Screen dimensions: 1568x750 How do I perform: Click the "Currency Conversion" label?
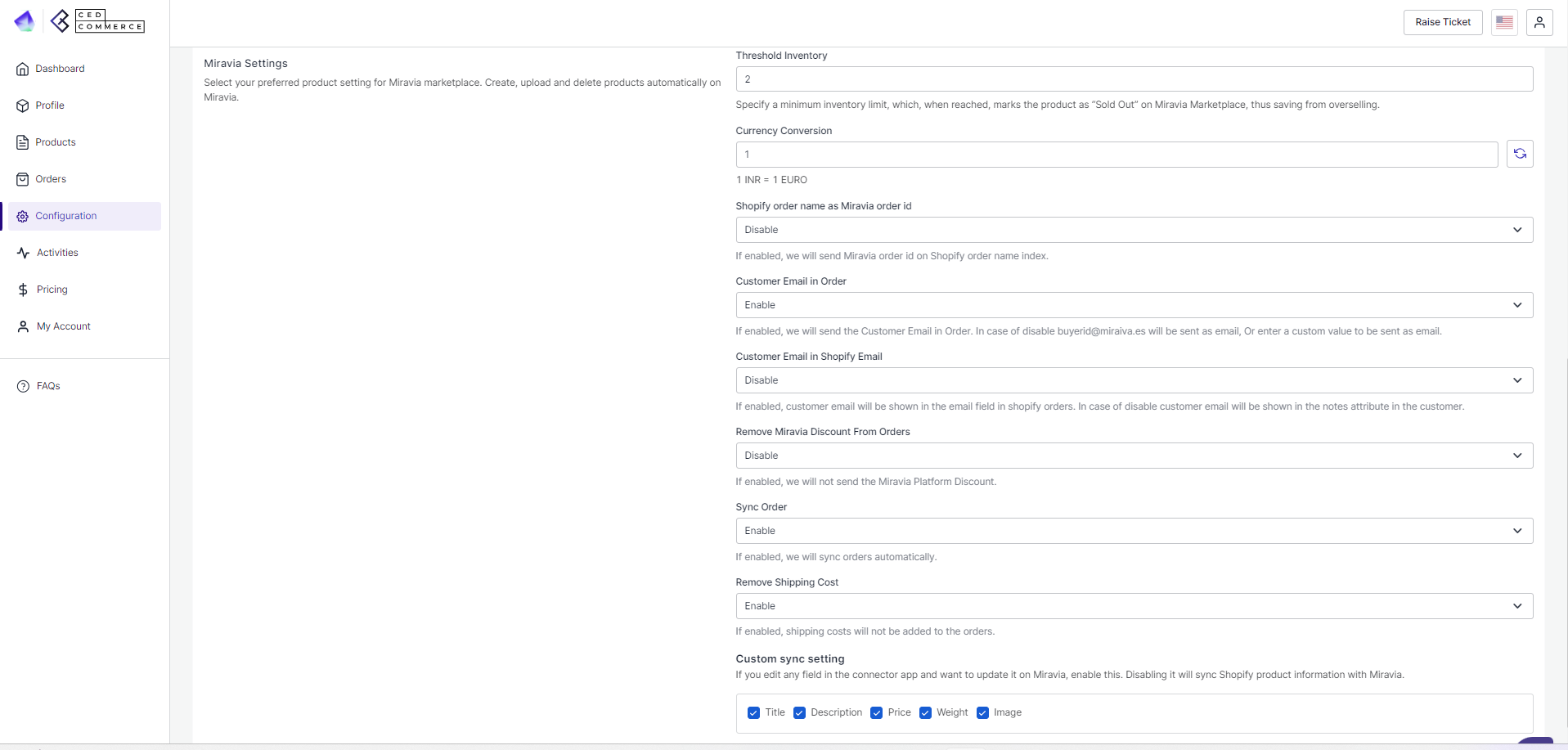784,131
